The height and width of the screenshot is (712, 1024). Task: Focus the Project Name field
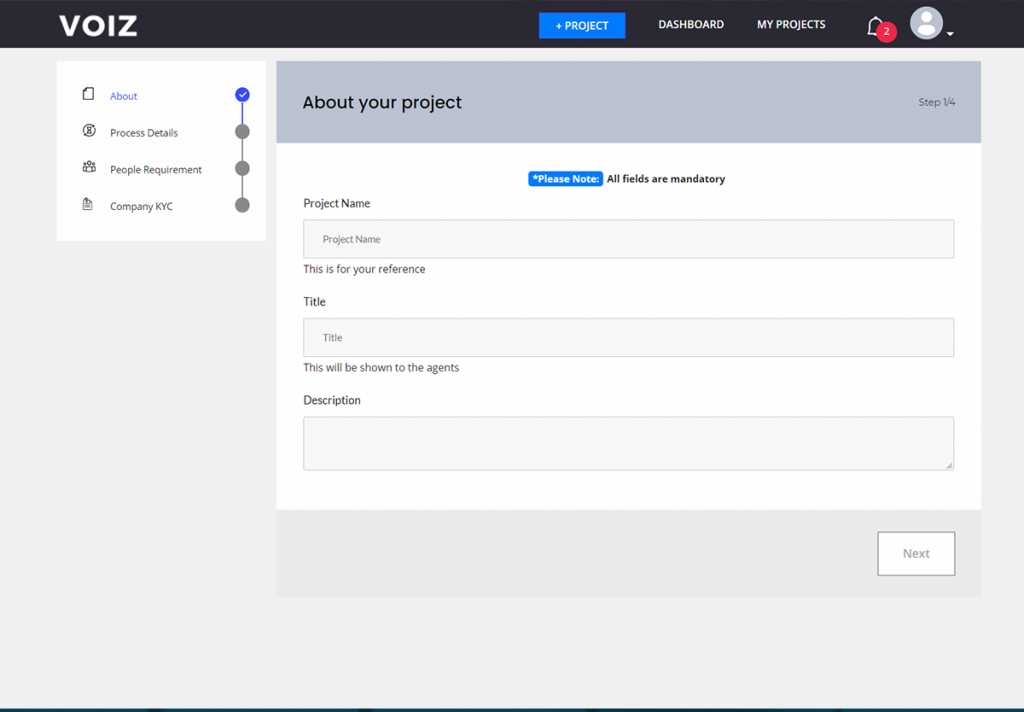[628, 239]
